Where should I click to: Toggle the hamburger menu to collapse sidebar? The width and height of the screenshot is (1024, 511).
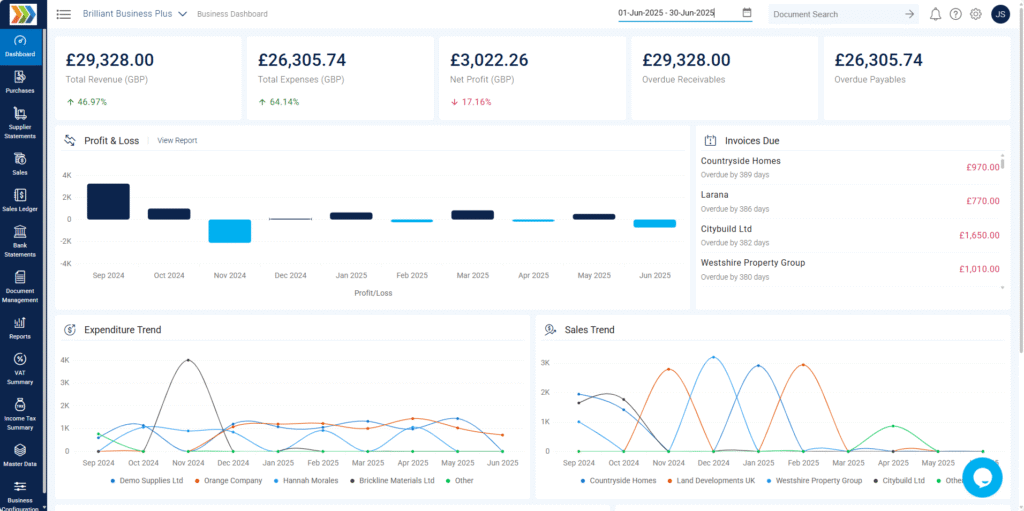click(64, 14)
